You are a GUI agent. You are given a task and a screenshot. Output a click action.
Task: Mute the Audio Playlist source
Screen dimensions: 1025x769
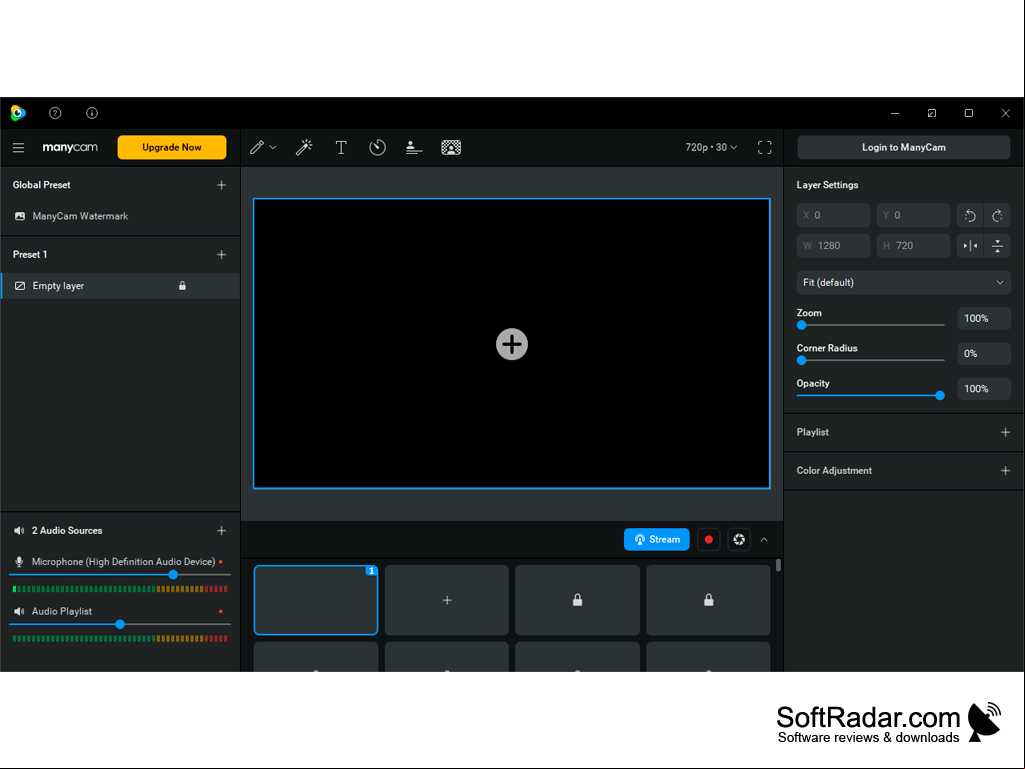(x=19, y=611)
